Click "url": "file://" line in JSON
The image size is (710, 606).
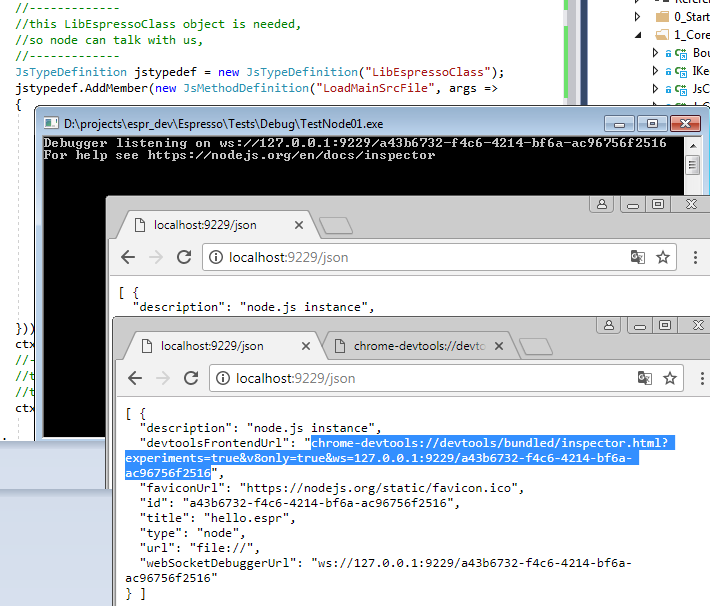tap(200, 548)
